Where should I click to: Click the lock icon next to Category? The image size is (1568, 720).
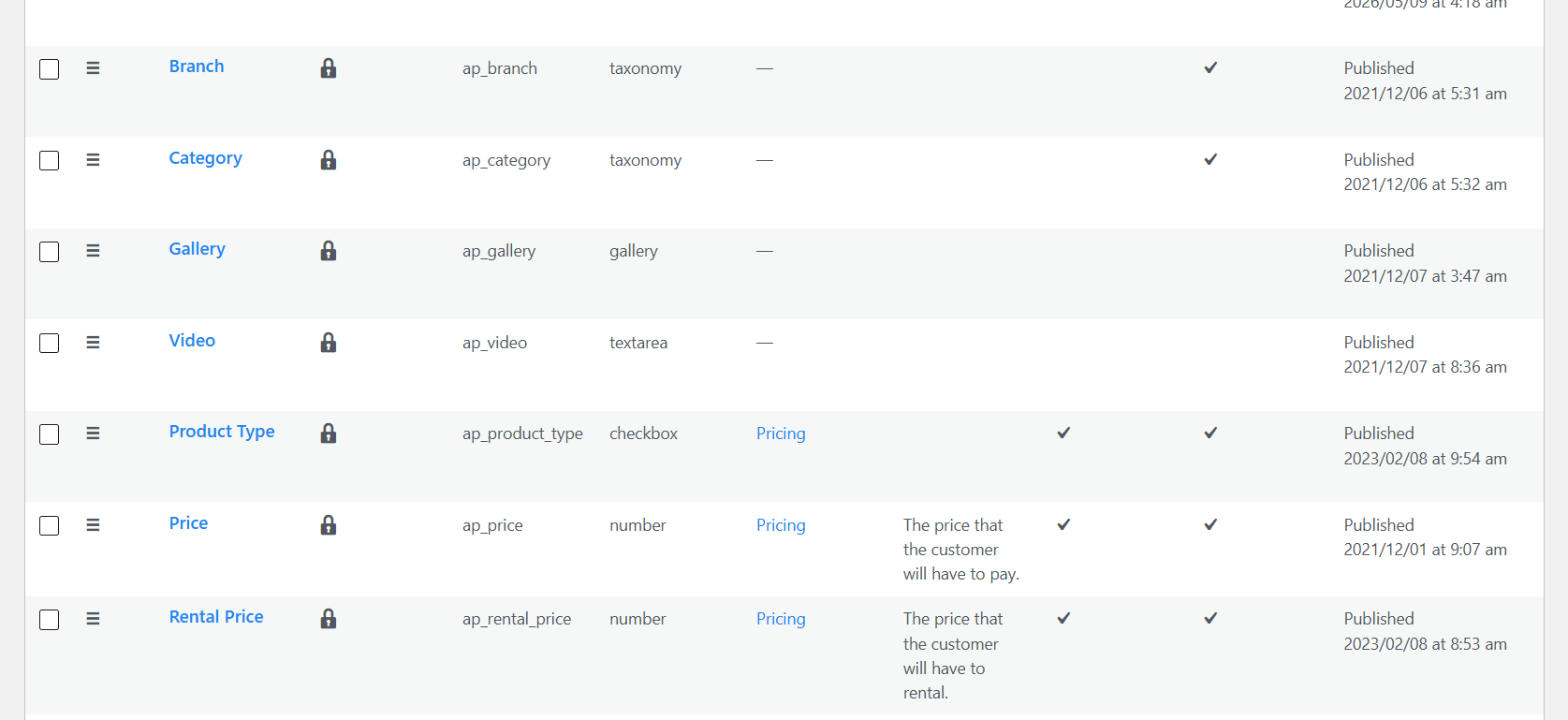[x=328, y=160]
